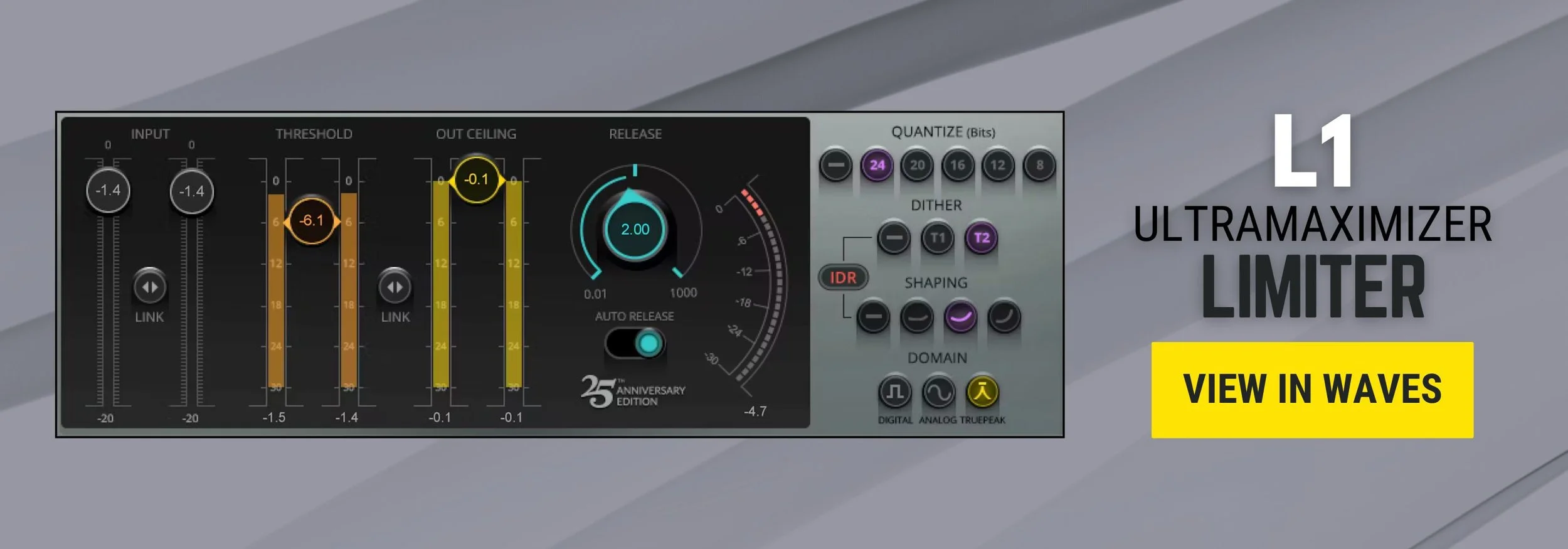Click the right Out Ceiling peak value -0.1
Viewport: 1568px width, 549px height.
click(511, 417)
